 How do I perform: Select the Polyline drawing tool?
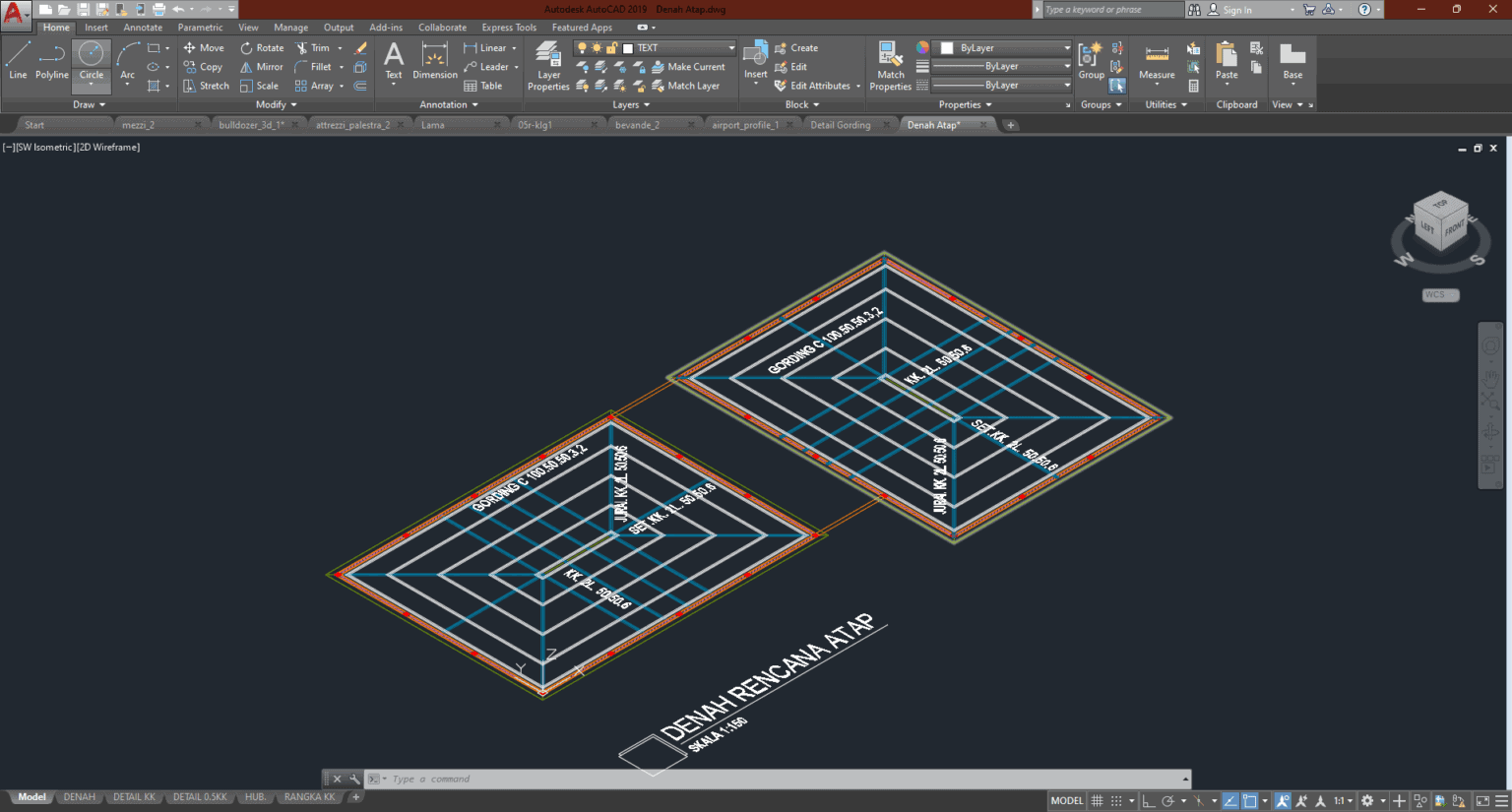point(50,65)
